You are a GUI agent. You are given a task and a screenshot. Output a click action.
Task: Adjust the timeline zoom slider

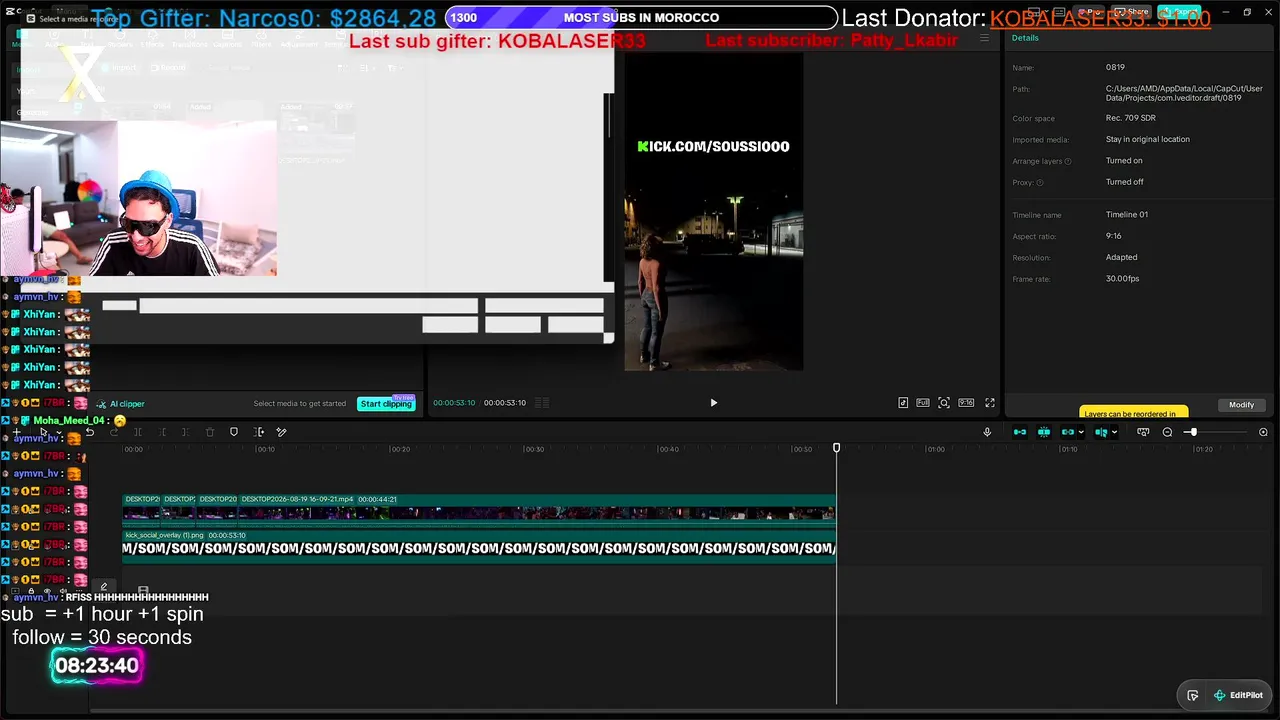[1192, 432]
